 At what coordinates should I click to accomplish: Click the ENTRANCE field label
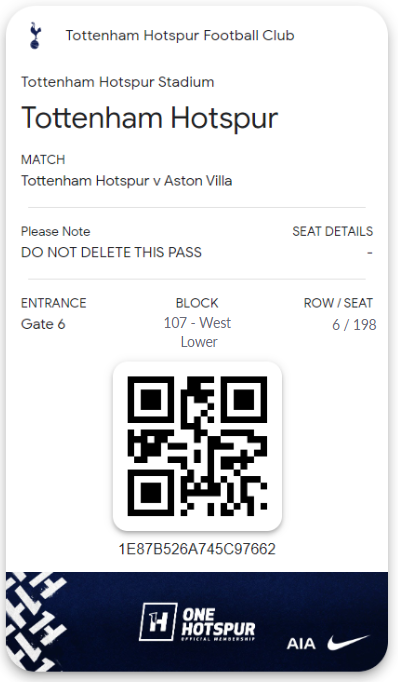tap(54, 303)
